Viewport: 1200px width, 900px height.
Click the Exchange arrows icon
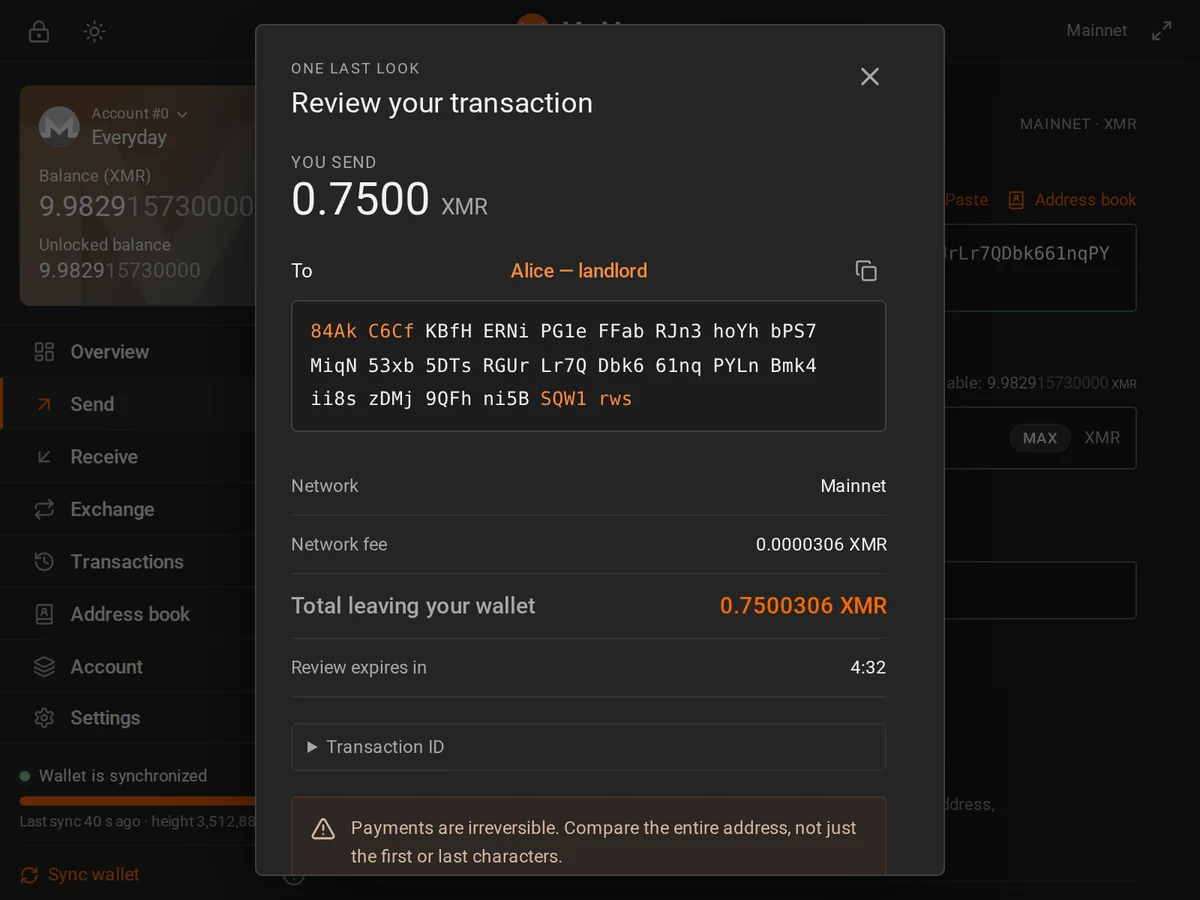pos(44,509)
